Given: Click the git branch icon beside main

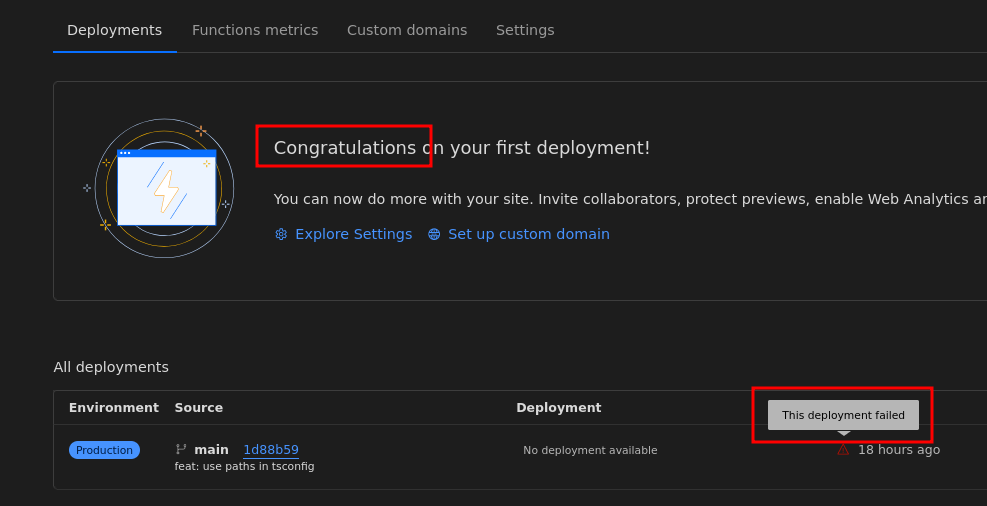Looking at the screenshot, I should (181, 450).
